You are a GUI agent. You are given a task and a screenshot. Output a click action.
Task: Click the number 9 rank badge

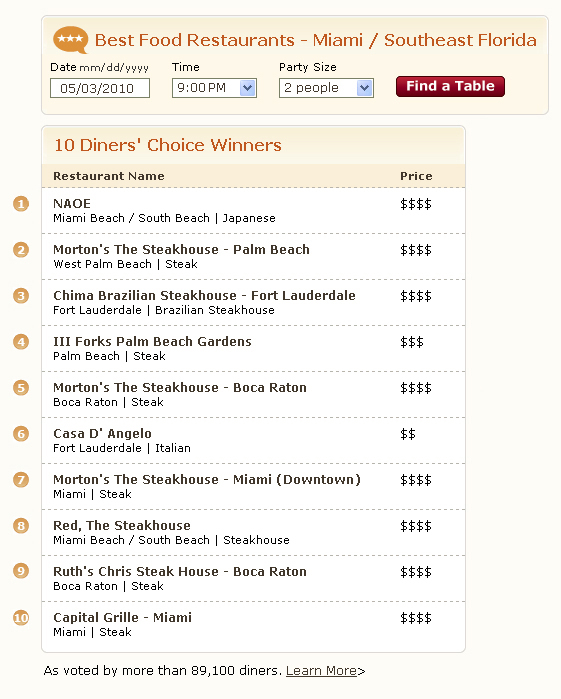pyautogui.click(x=21, y=571)
